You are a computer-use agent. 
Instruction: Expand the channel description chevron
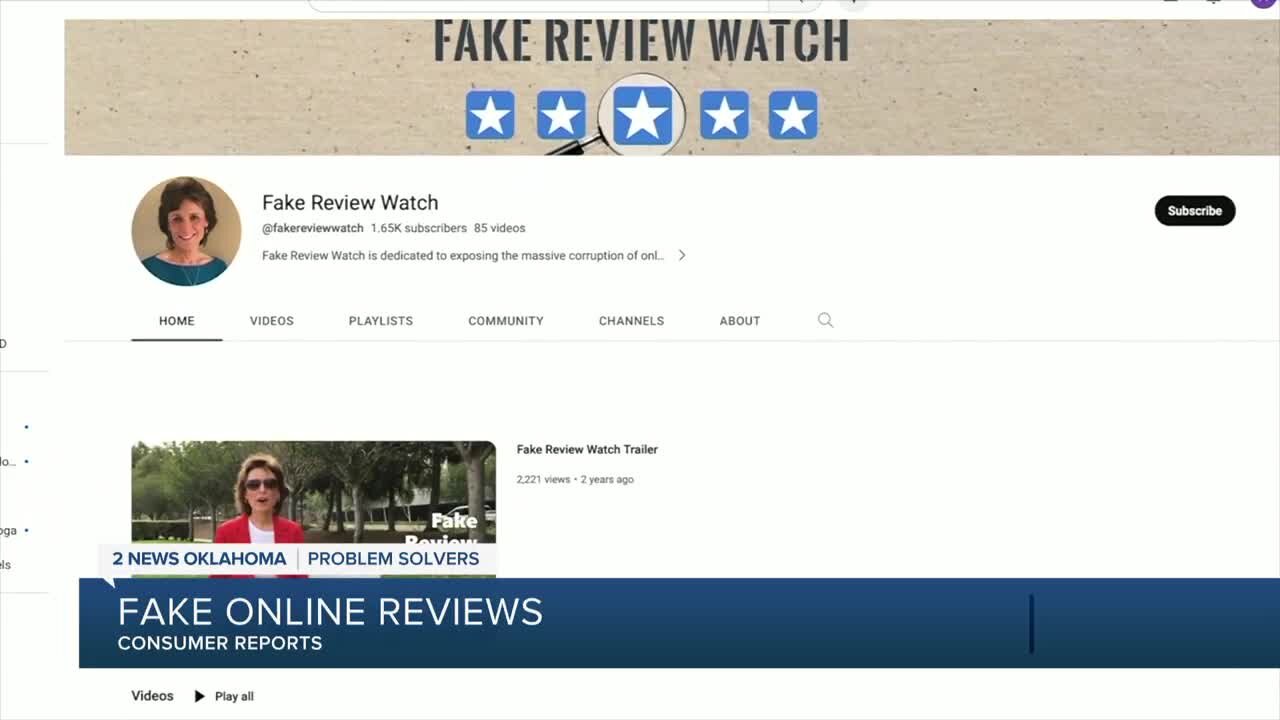point(682,255)
